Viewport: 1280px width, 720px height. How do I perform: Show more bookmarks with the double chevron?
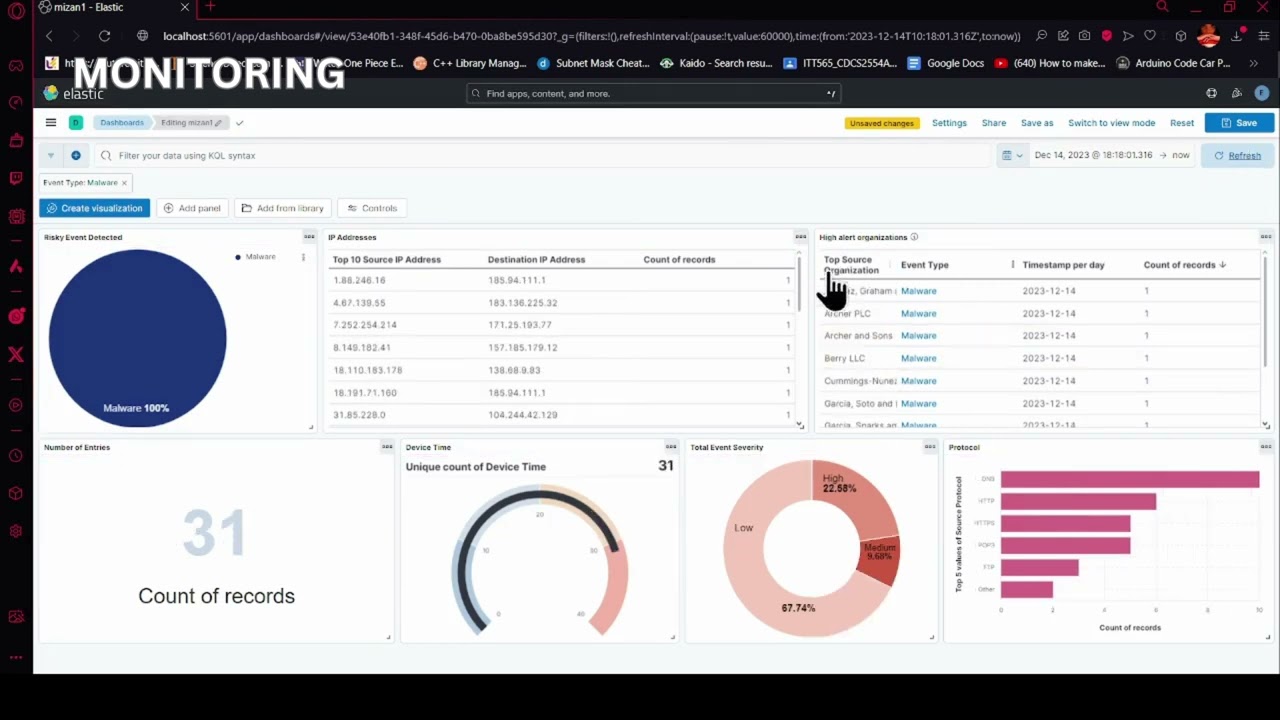tap(1254, 63)
